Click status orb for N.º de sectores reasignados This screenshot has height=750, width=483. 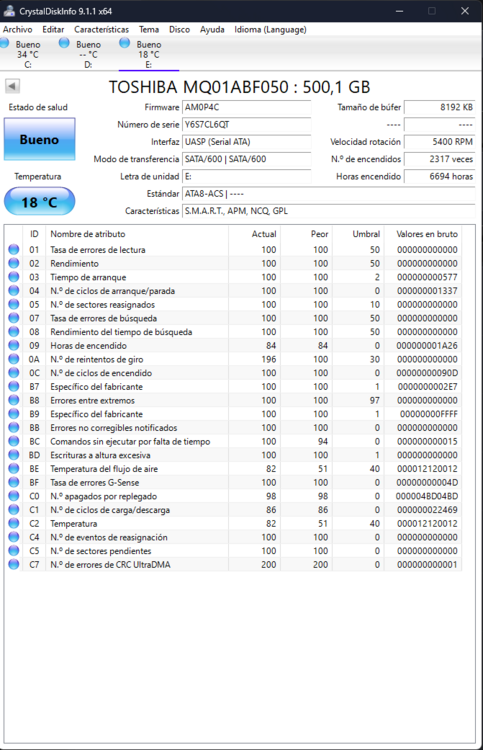(x=14, y=304)
